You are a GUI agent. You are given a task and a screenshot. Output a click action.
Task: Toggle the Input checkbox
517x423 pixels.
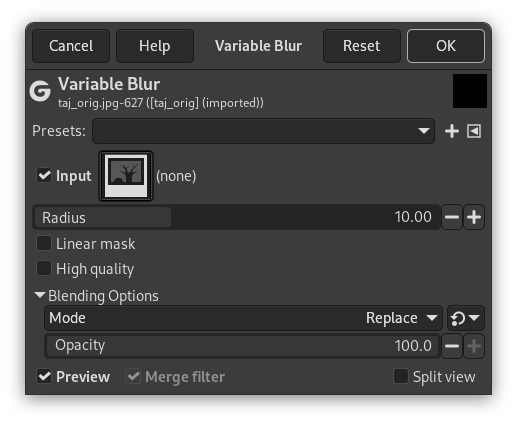pos(44,175)
